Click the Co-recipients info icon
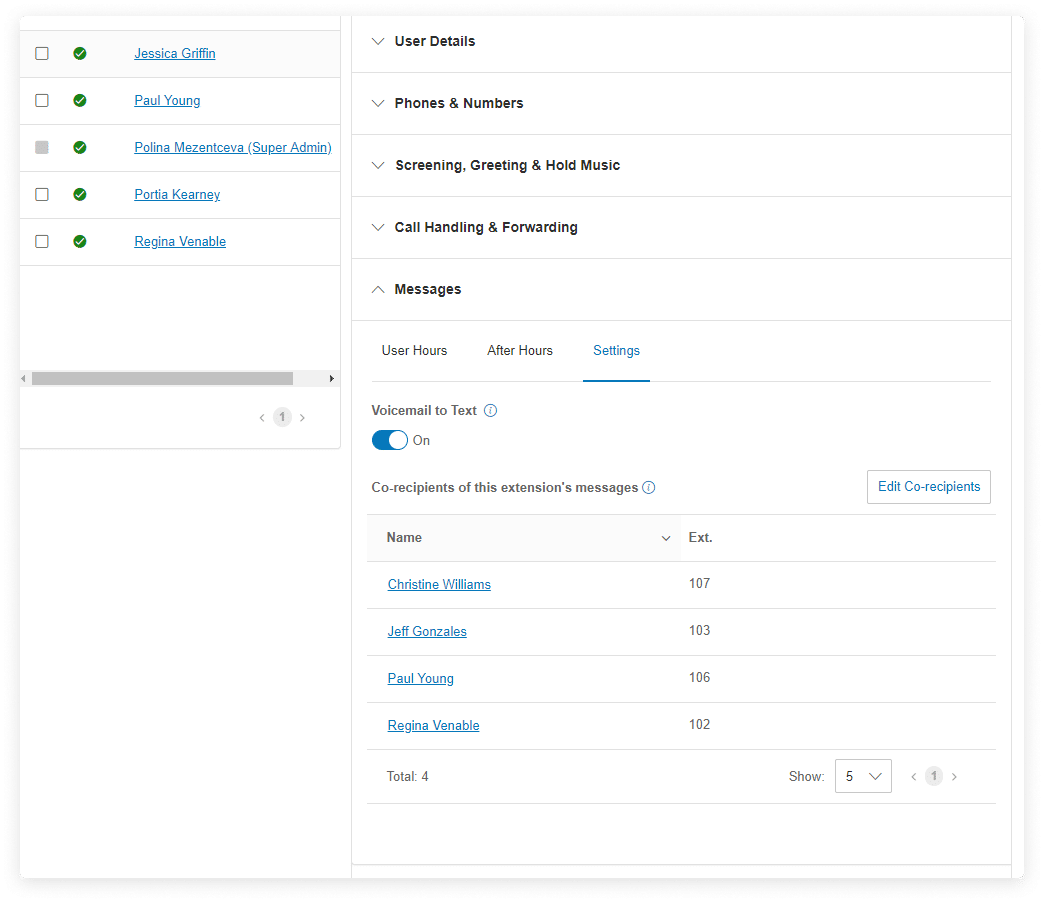 coord(648,488)
